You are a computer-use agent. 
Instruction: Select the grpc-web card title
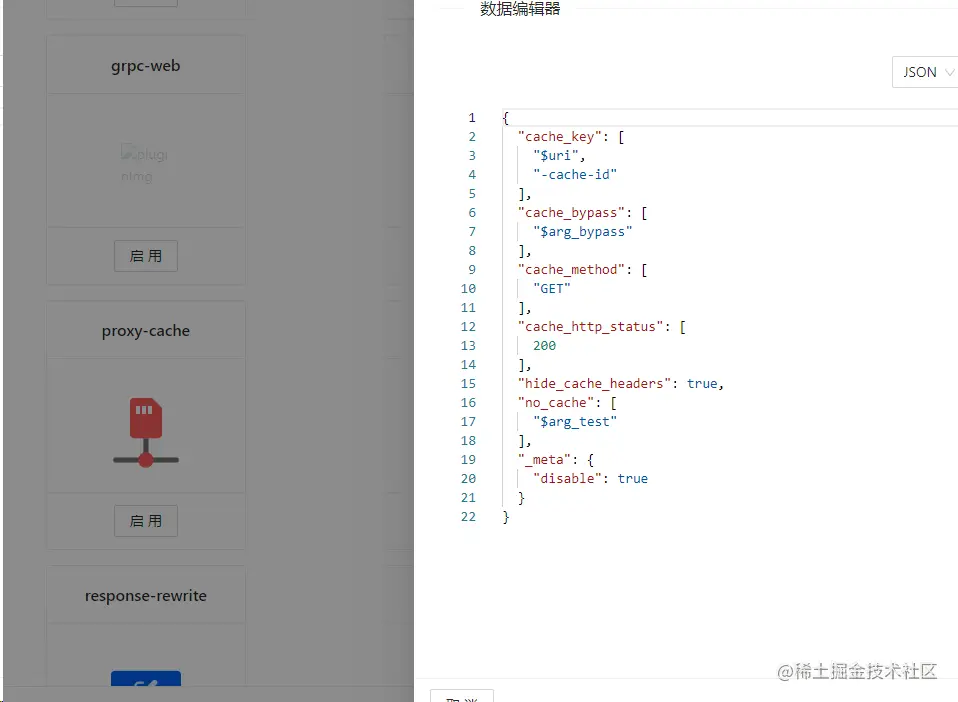tap(146, 65)
